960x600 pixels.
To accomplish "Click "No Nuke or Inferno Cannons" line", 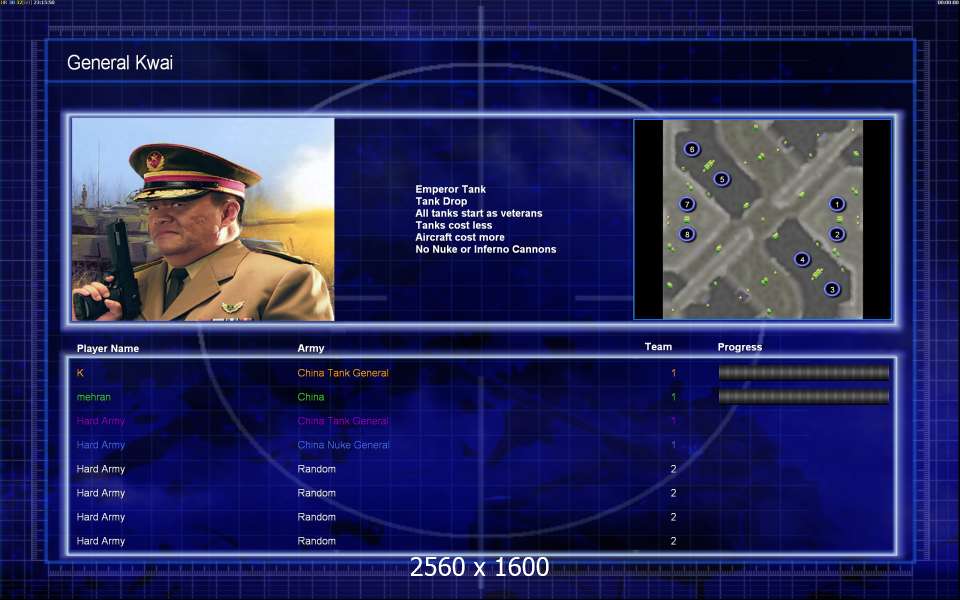I will (486, 249).
